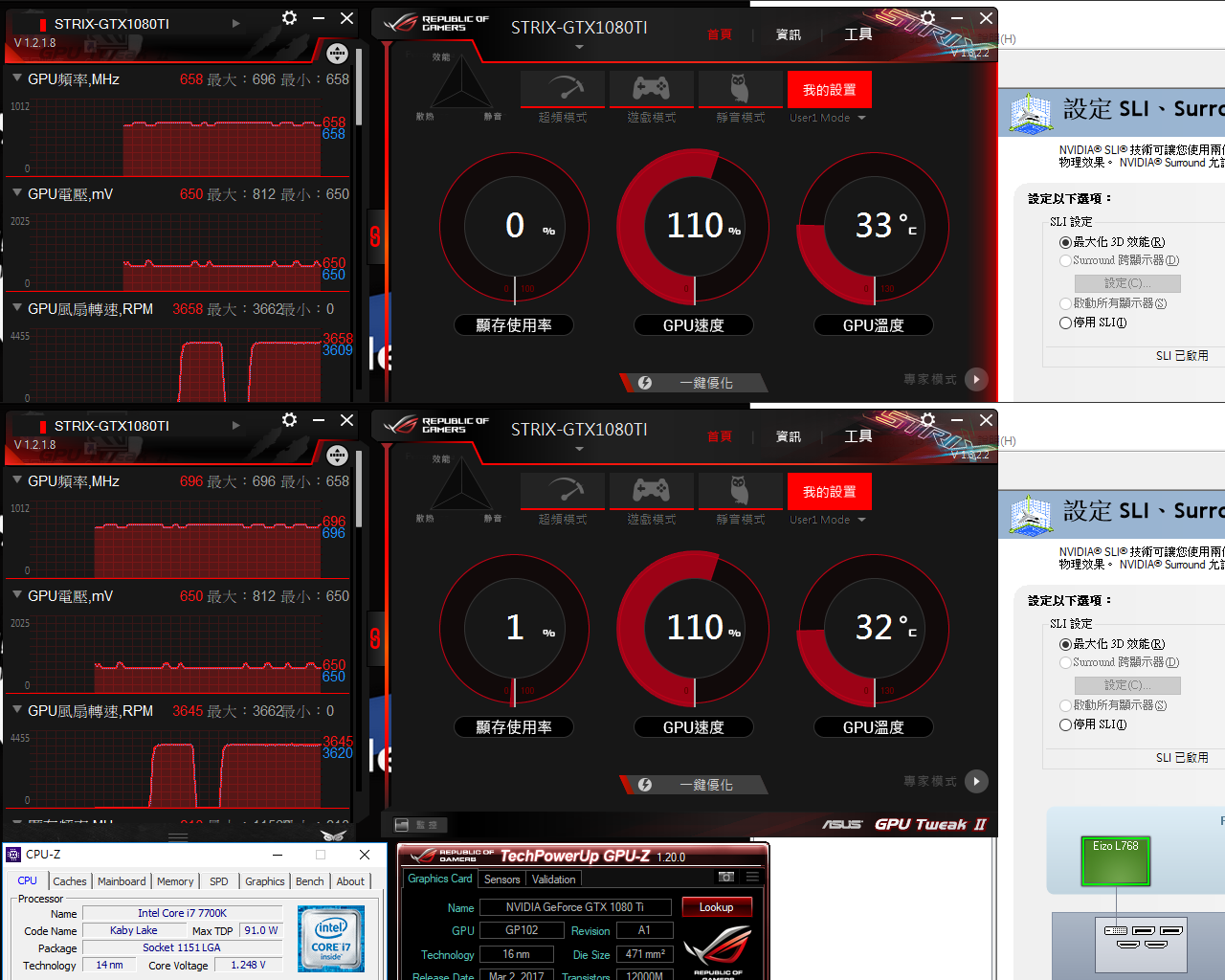The image size is (1225, 980).
Task: Collapse GPU頻率 graph showing 696 MHz
Action: point(17,480)
